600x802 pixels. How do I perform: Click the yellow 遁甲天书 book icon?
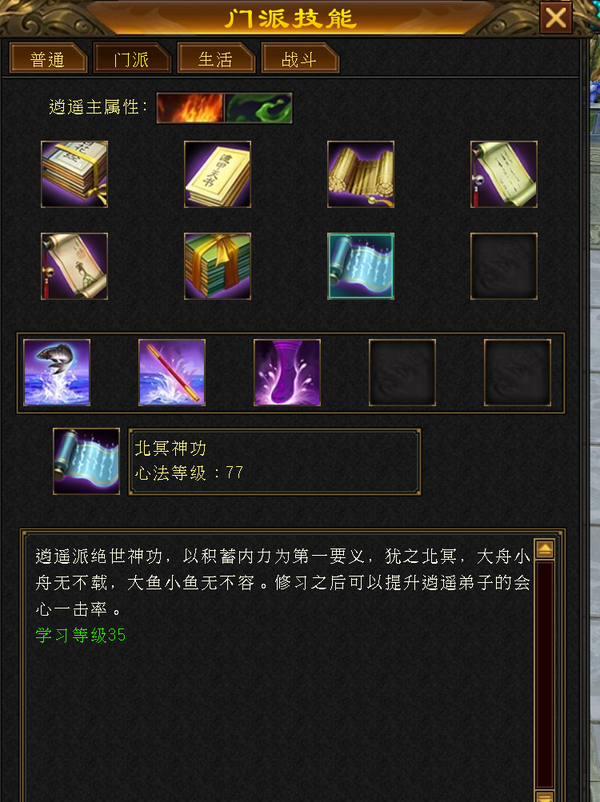tap(217, 174)
